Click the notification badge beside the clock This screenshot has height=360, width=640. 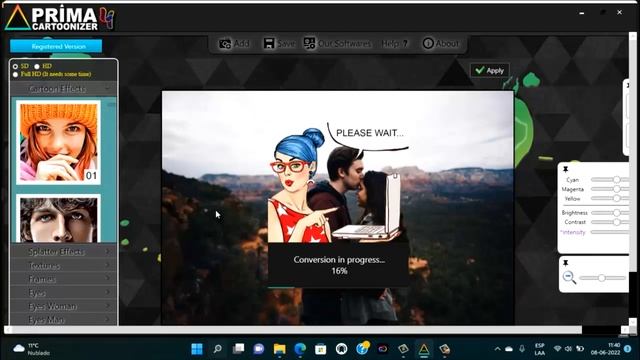click(628, 349)
